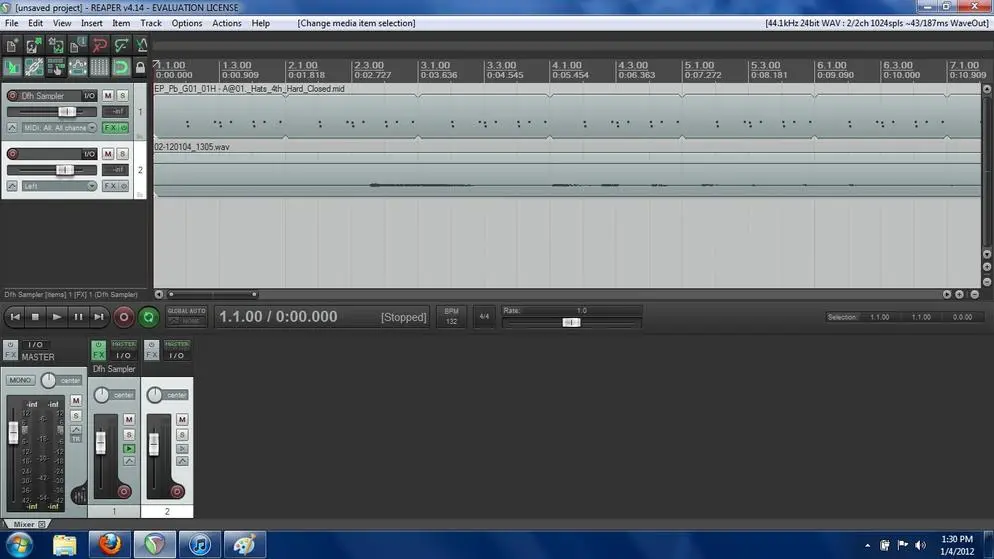994x559 pixels.
Task: Open track 1 envelope button in track panel
Action: pos(12,128)
